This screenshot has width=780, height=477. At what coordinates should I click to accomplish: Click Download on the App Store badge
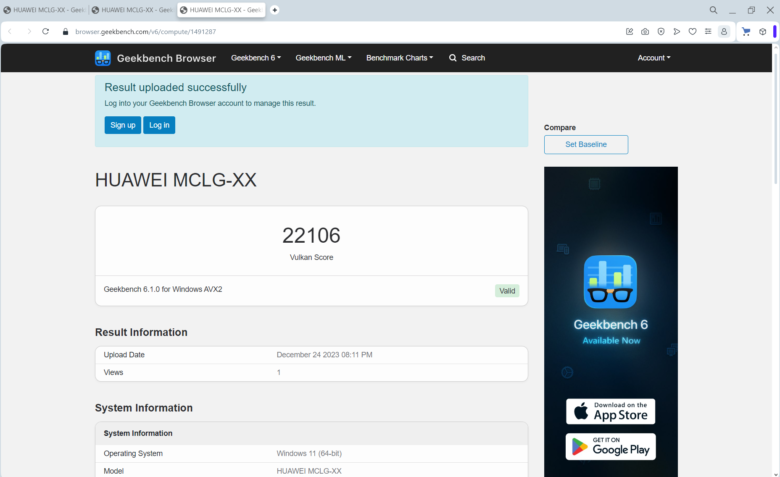point(610,411)
